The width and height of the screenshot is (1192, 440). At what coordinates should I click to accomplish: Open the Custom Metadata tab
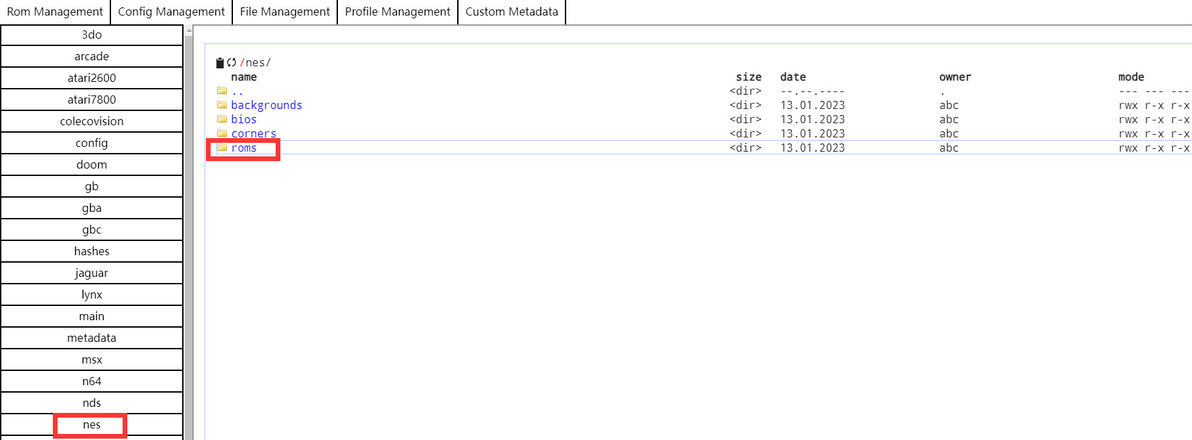513,12
